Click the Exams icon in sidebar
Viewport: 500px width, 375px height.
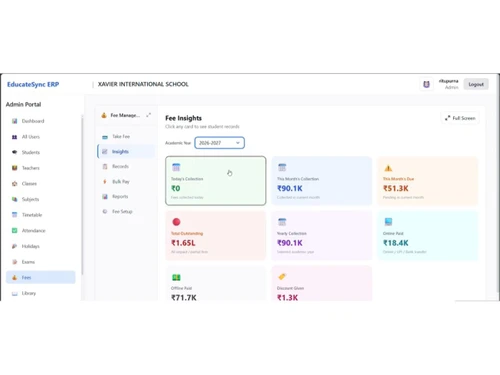point(14,262)
